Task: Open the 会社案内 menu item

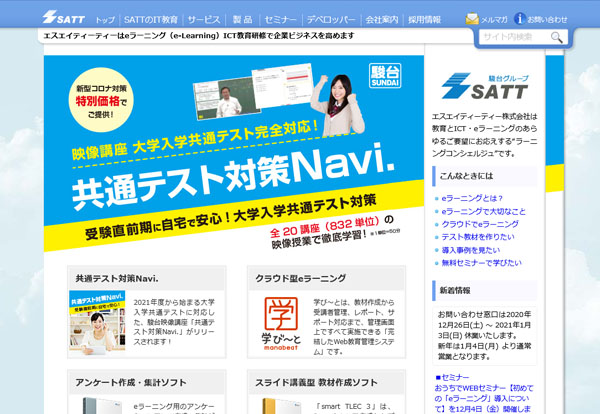Action: (x=382, y=20)
